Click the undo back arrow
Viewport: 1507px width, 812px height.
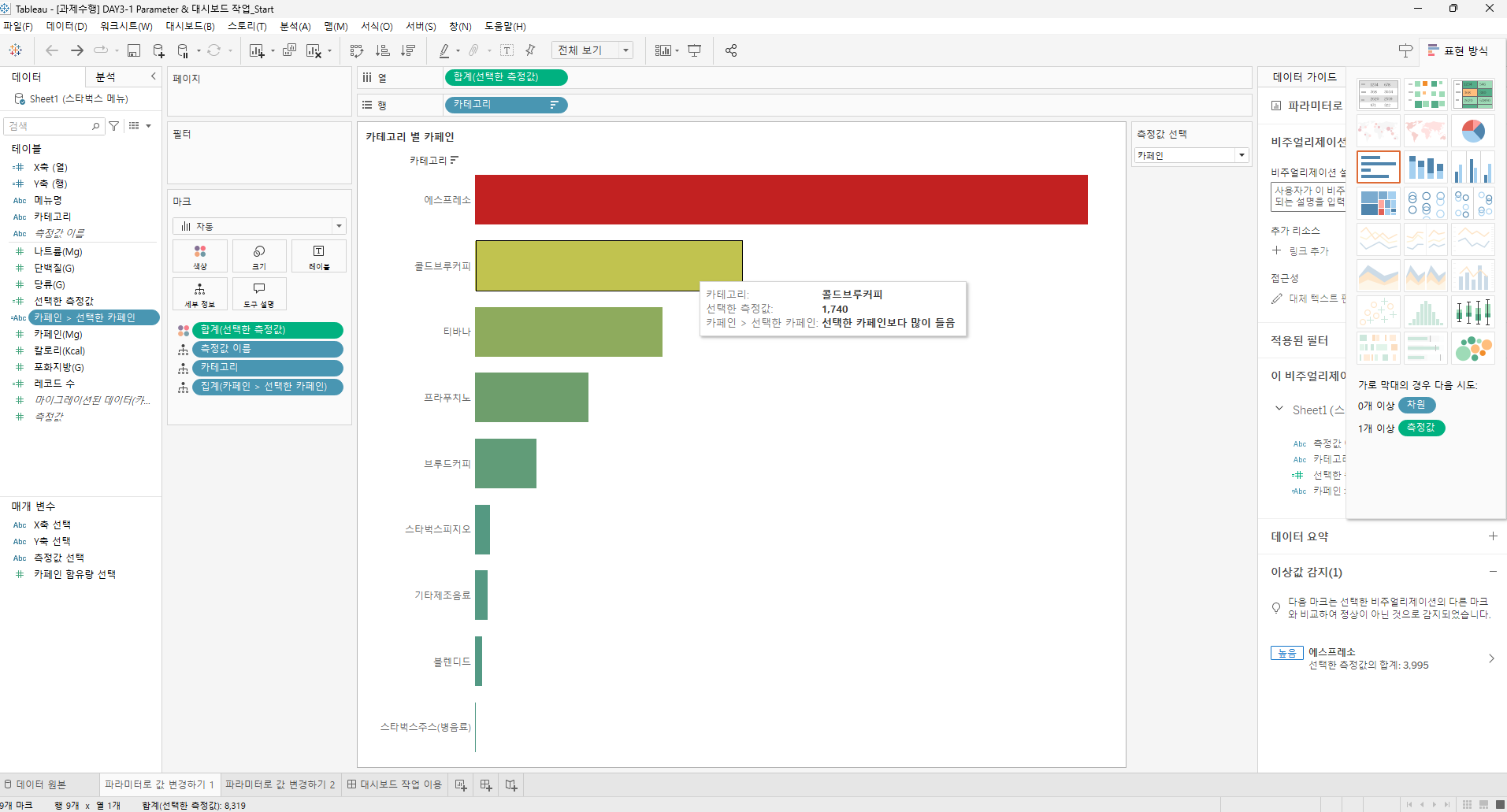pos(52,50)
